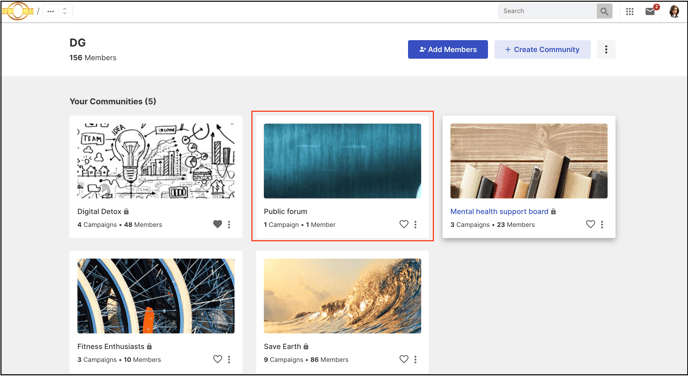The width and height of the screenshot is (688, 376).
Task: Click the Create Community button
Action: [x=542, y=50]
